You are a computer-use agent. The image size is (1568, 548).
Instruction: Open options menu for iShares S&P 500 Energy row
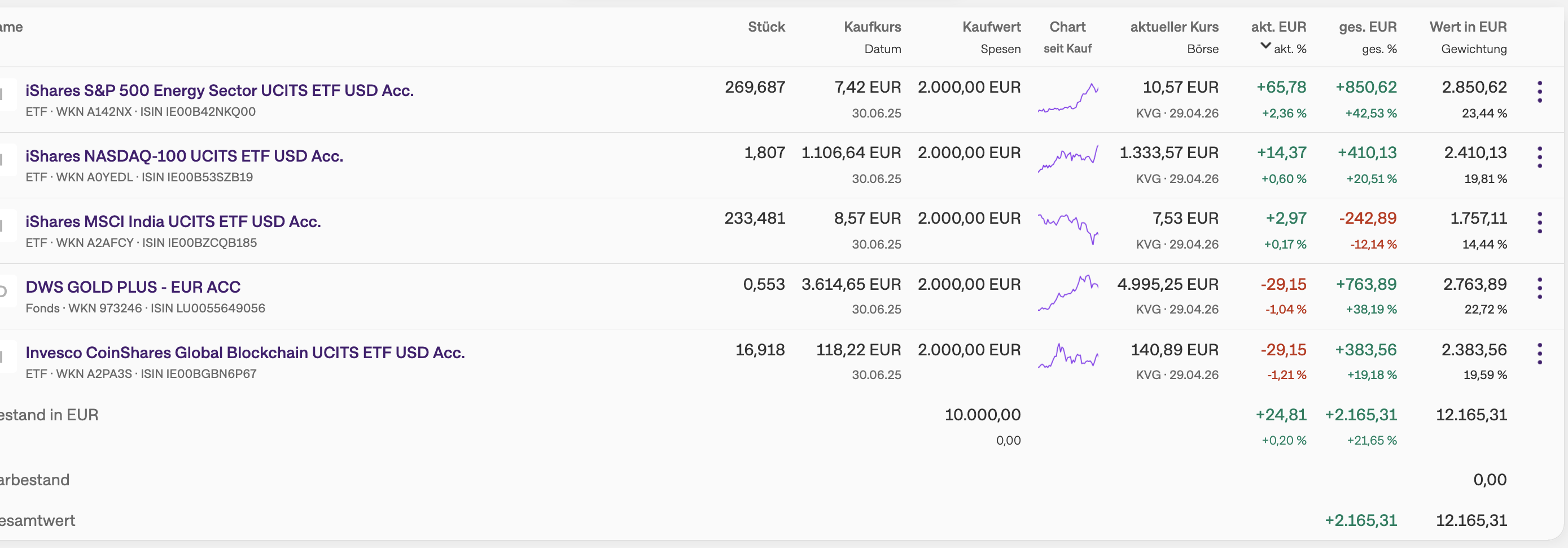pos(1539,92)
